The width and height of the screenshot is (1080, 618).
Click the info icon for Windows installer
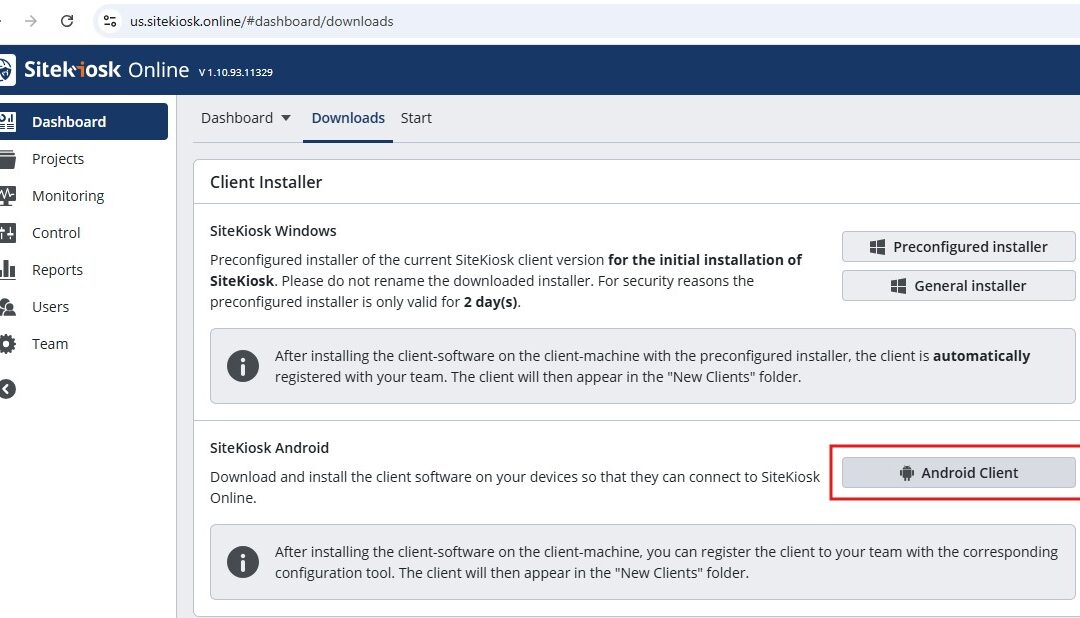pos(243,366)
